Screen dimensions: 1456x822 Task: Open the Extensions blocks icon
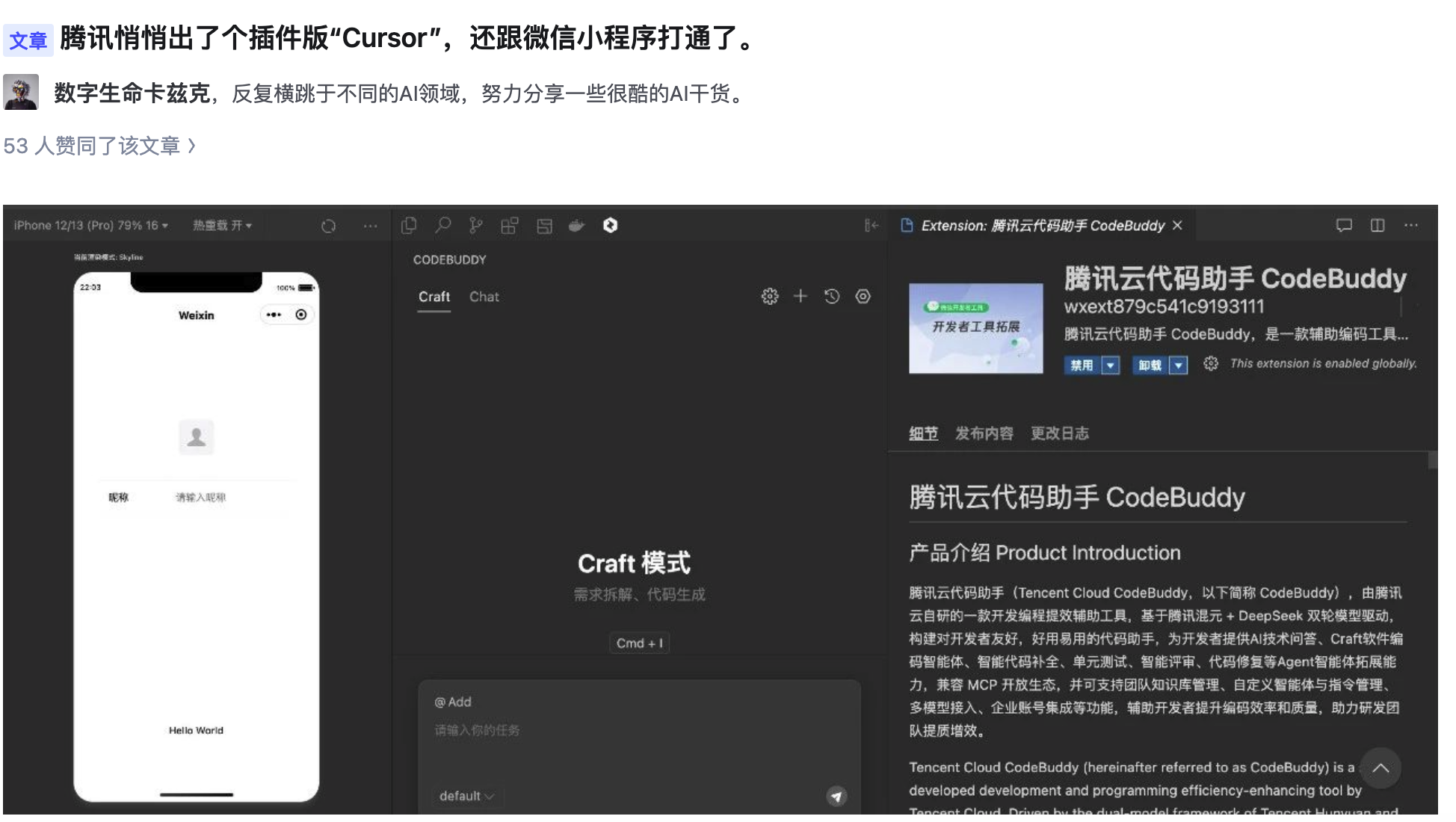coord(510,226)
